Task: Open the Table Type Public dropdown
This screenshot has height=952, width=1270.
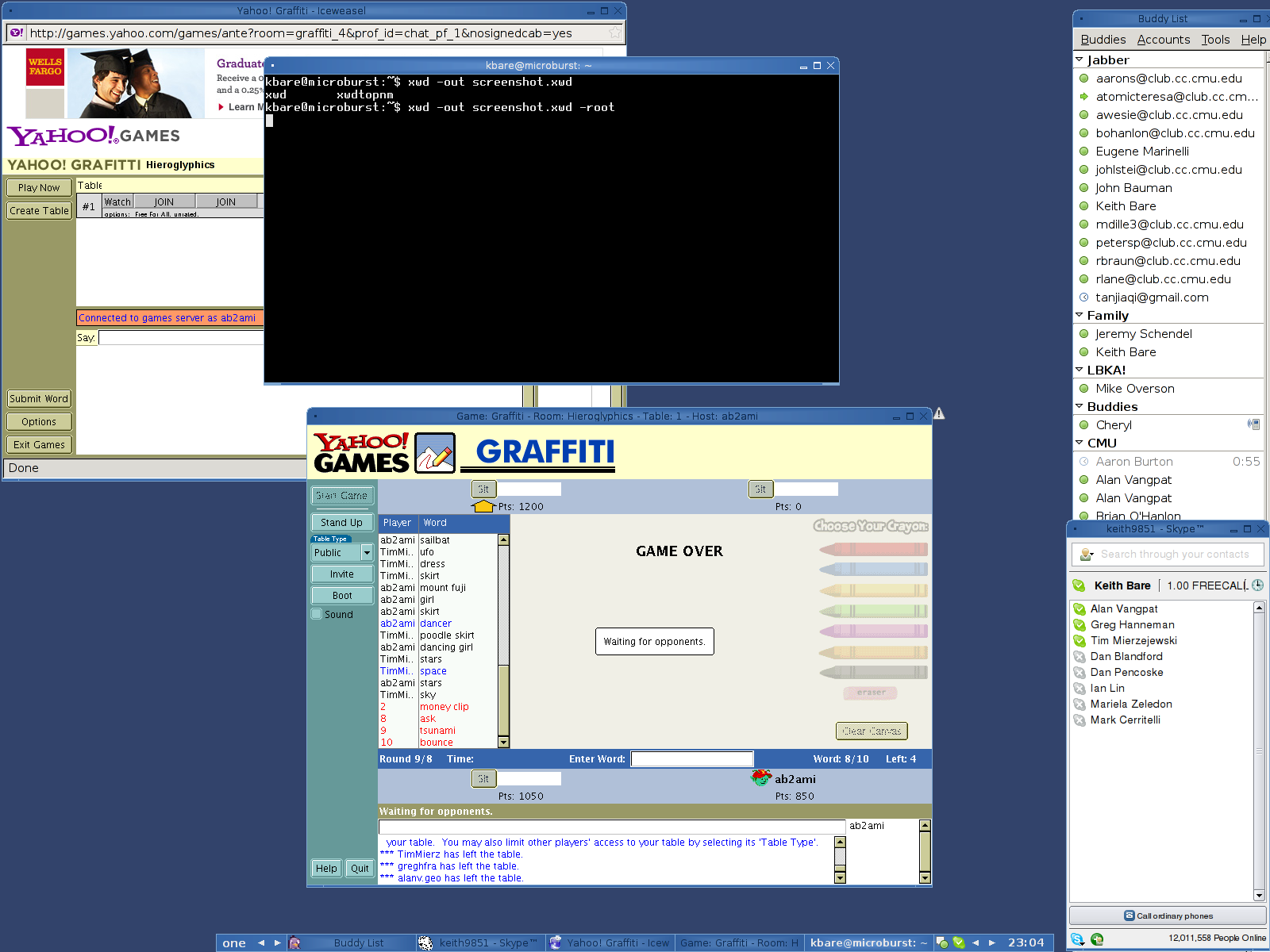Action: tap(366, 552)
